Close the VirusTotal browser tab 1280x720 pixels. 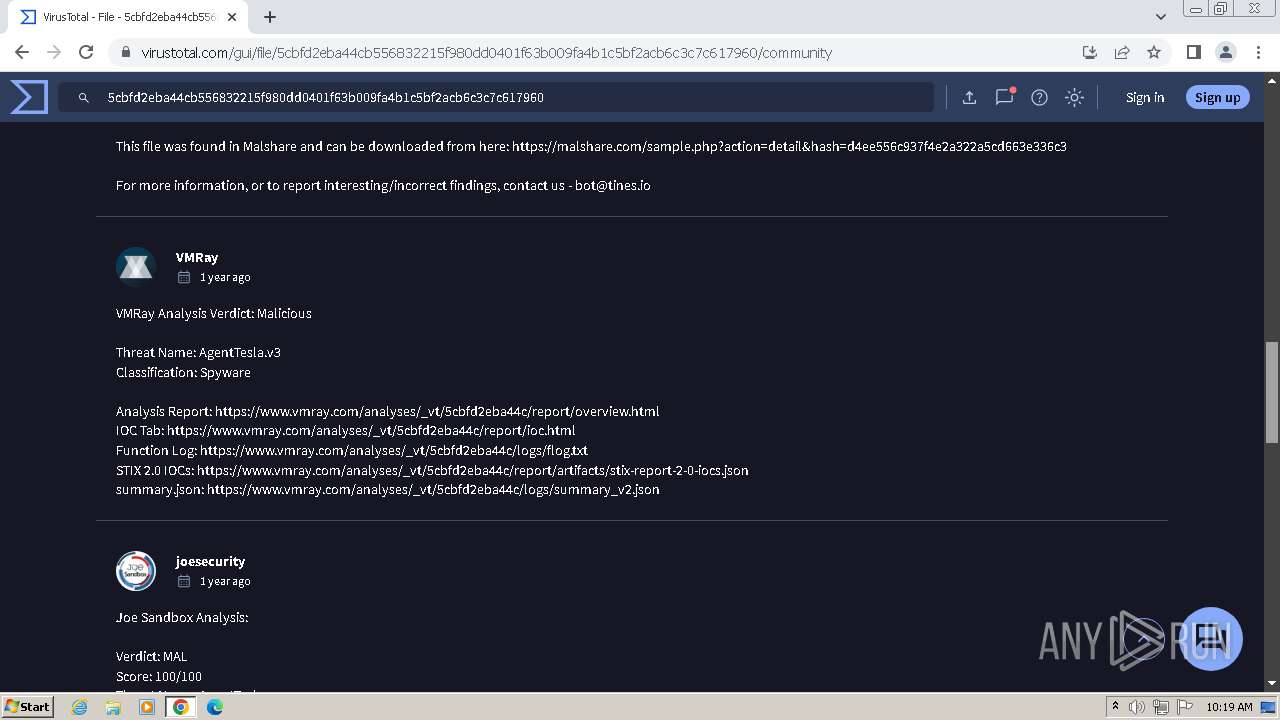(232, 17)
